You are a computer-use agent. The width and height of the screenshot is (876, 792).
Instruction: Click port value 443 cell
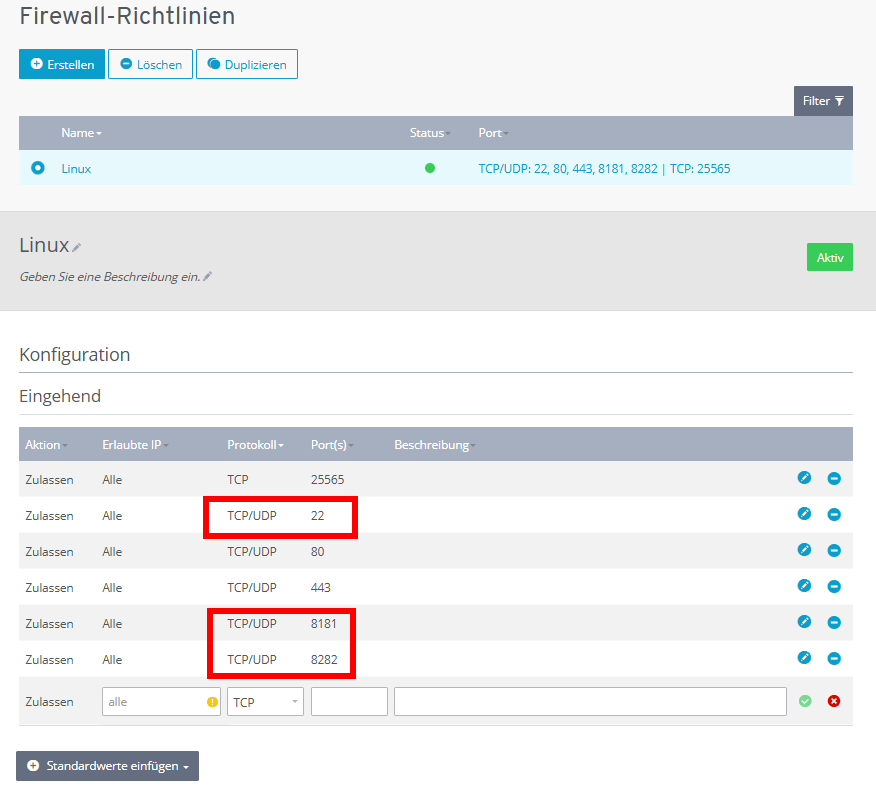coord(321,588)
